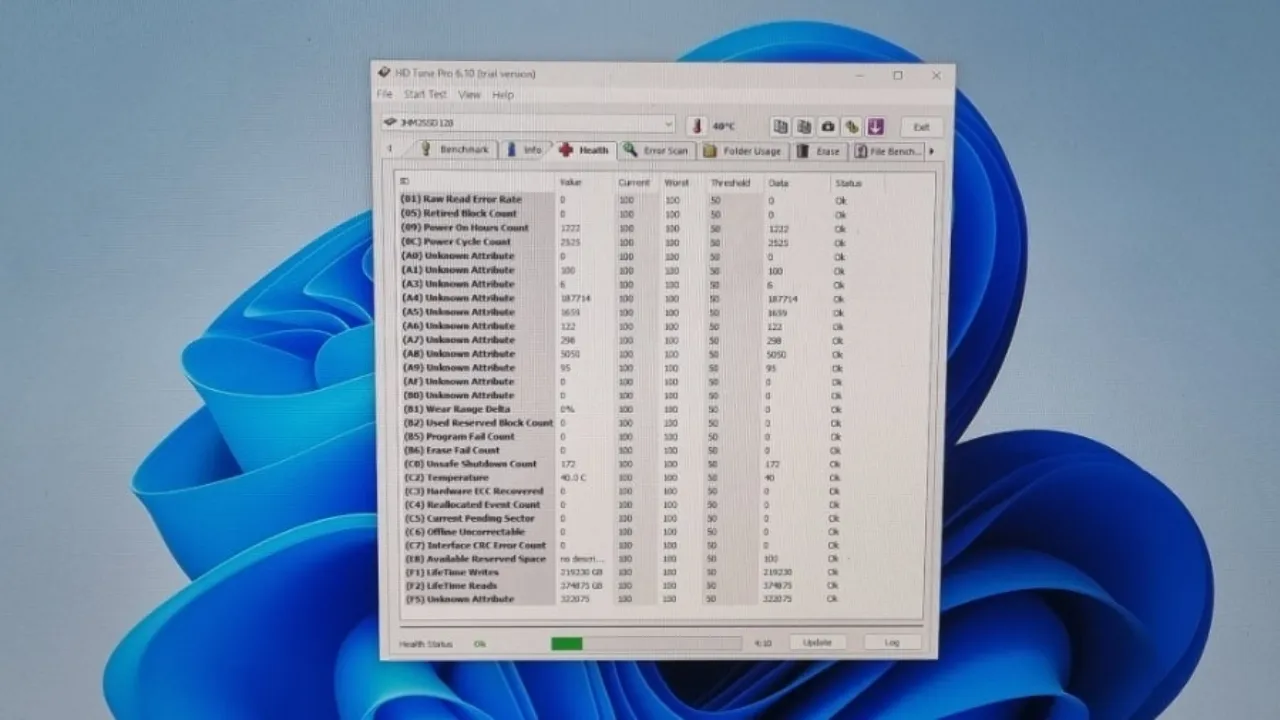Viewport: 1280px width, 720px height.
Task: Select the Error Scan tab
Action: click(657, 151)
